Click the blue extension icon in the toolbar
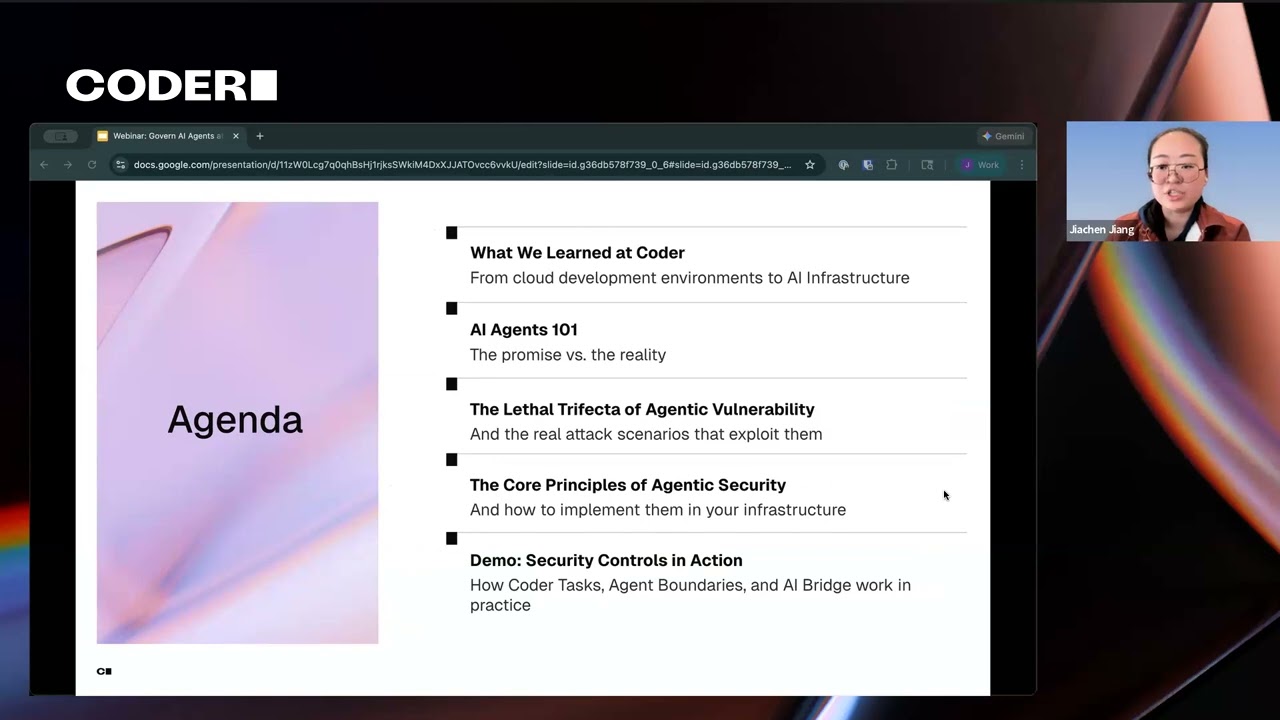This screenshot has width=1280, height=720. pyautogui.click(x=868, y=165)
